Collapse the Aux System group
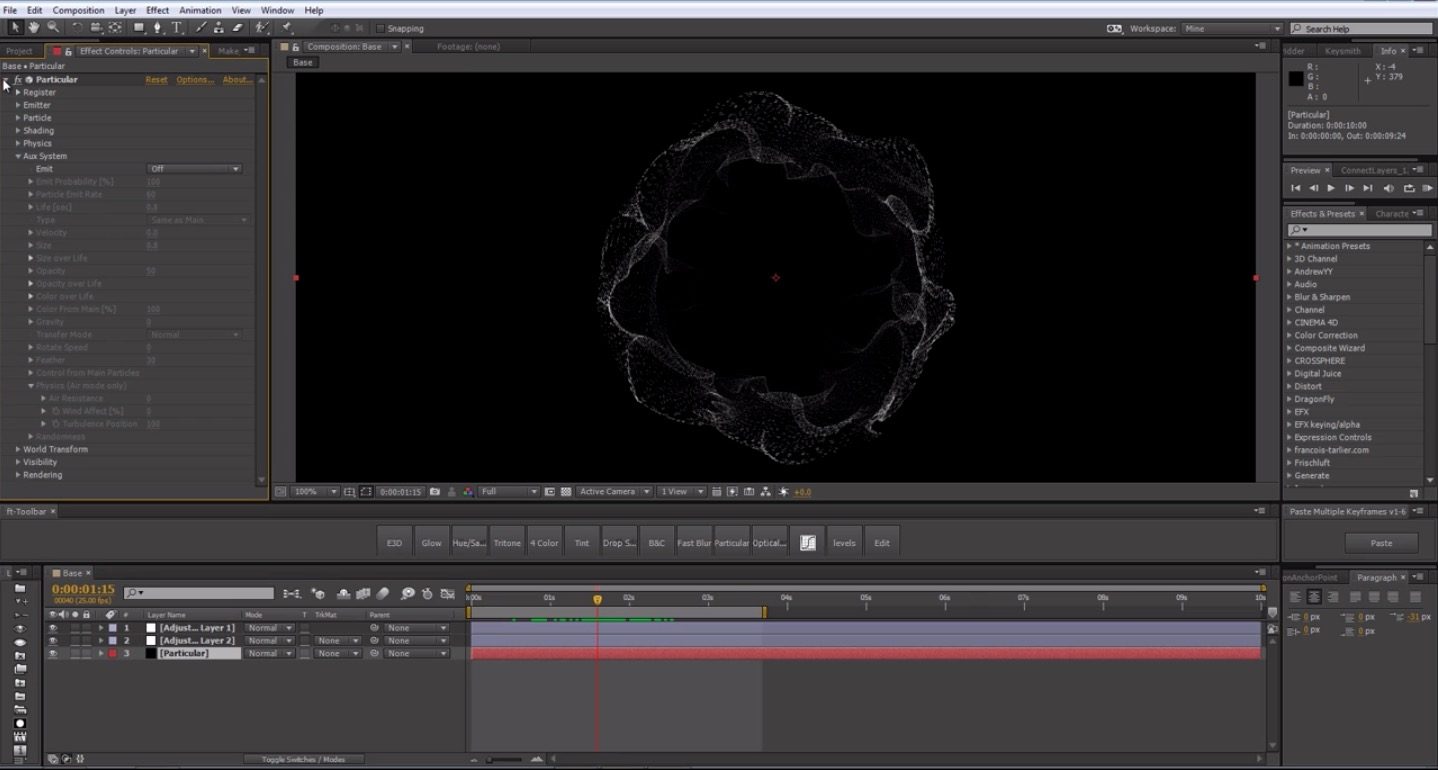Viewport: 1438px width, 770px height. (18, 156)
